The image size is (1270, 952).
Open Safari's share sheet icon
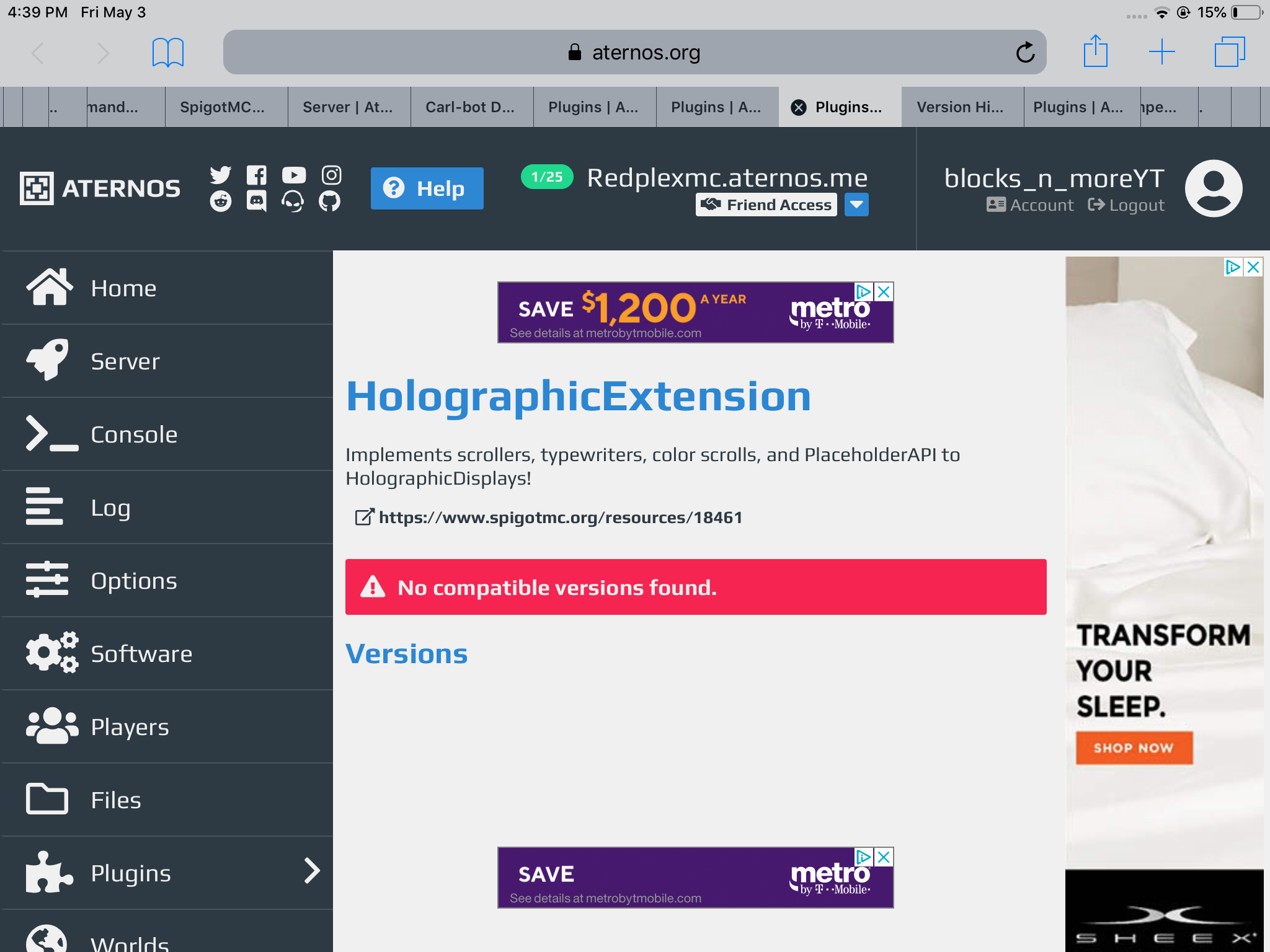[x=1096, y=51]
